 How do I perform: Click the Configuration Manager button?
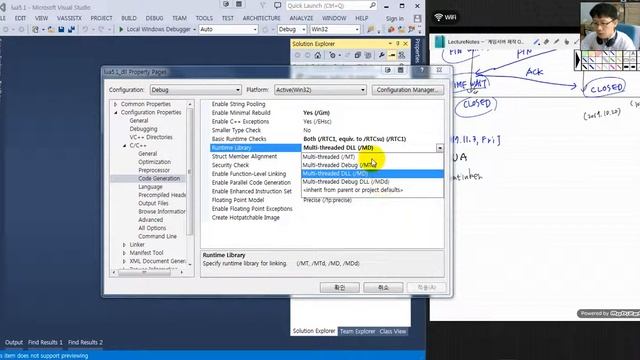point(407,90)
